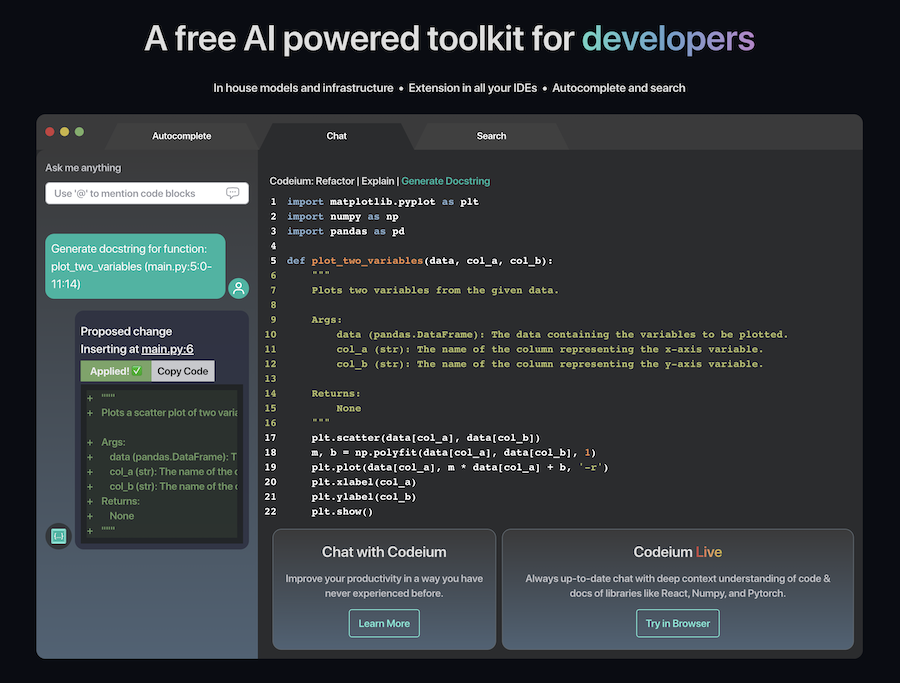This screenshot has height=683, width=900.
Task: Click the 'data (pandas.DataFrame)' line in the editor
Action: point(562,335)
